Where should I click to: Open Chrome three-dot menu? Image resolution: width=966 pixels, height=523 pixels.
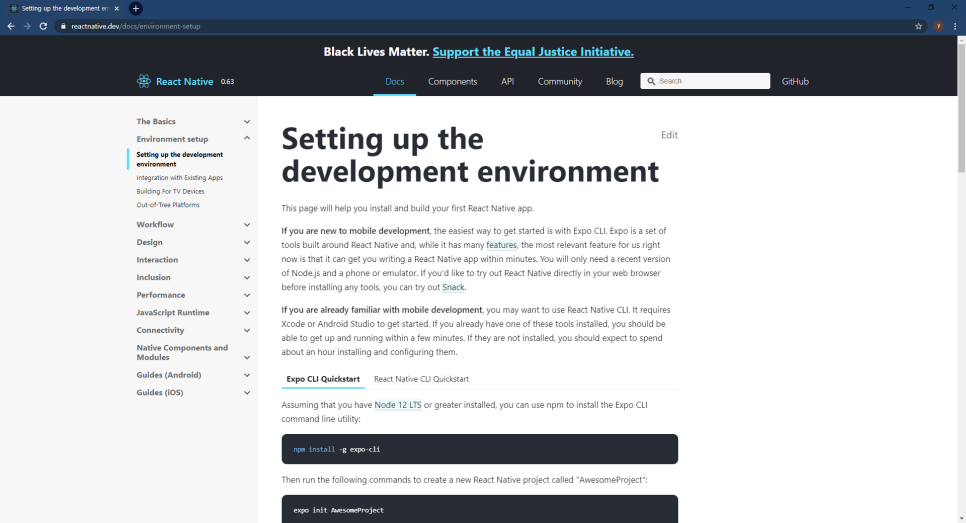[x=955, y=26]
